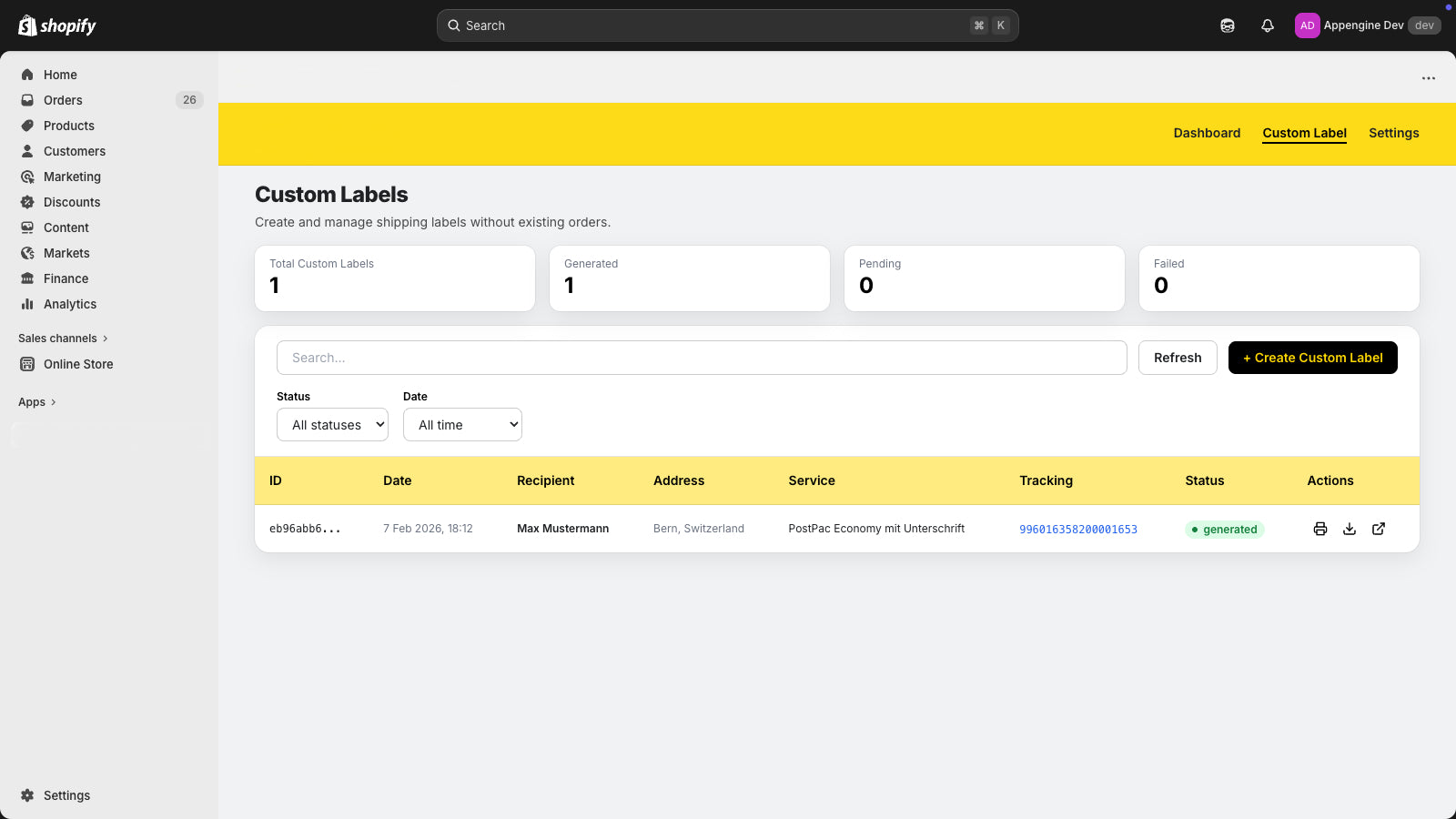Click the Refresh button
Screen dimensions: 1456x819
(x=1178, y=358)
